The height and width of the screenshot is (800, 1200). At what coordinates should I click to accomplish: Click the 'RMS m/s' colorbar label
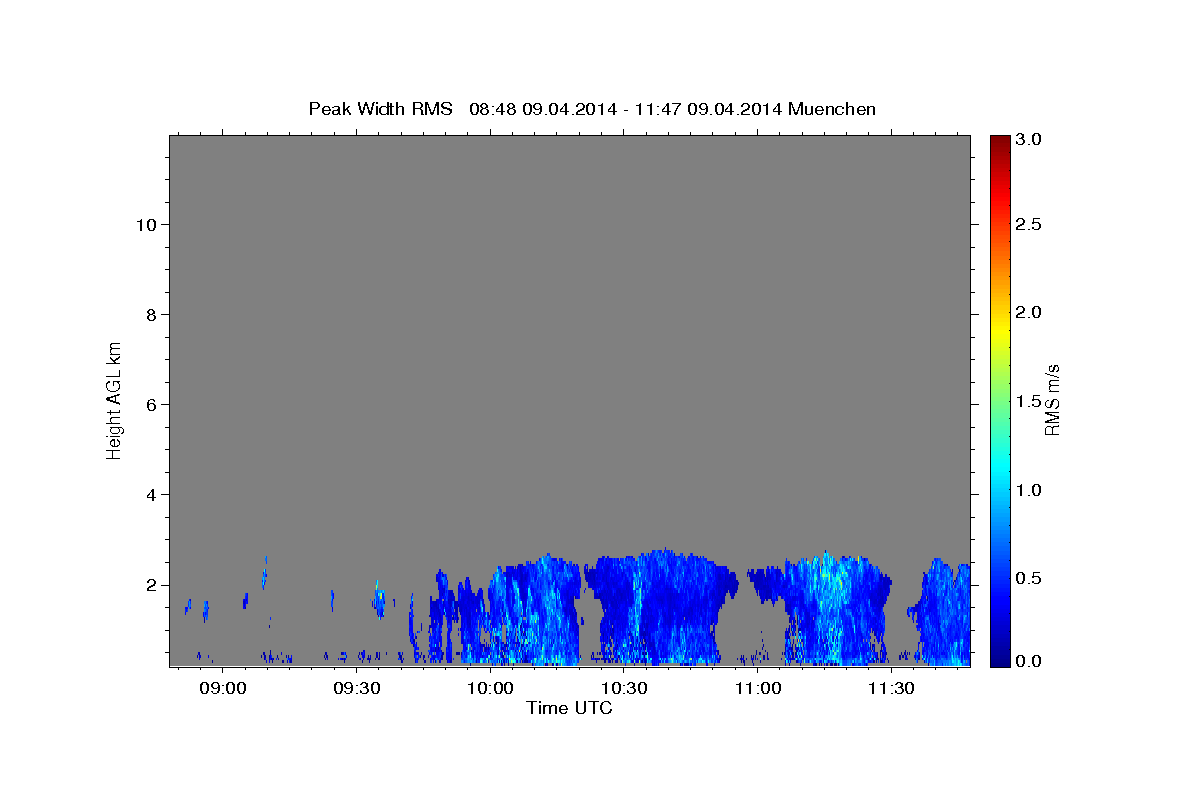pos(1051,400)
